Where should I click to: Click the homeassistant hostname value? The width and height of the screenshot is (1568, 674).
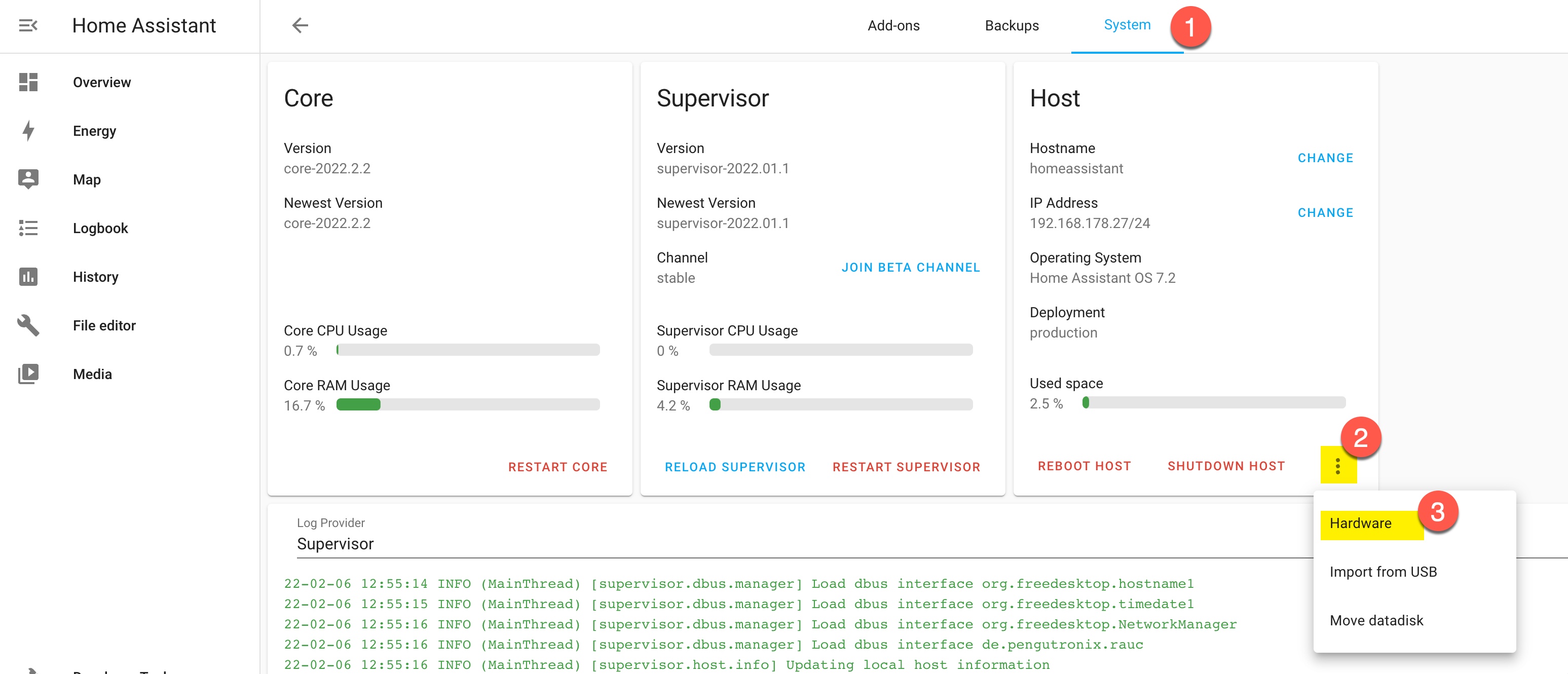coord(1076,169)
